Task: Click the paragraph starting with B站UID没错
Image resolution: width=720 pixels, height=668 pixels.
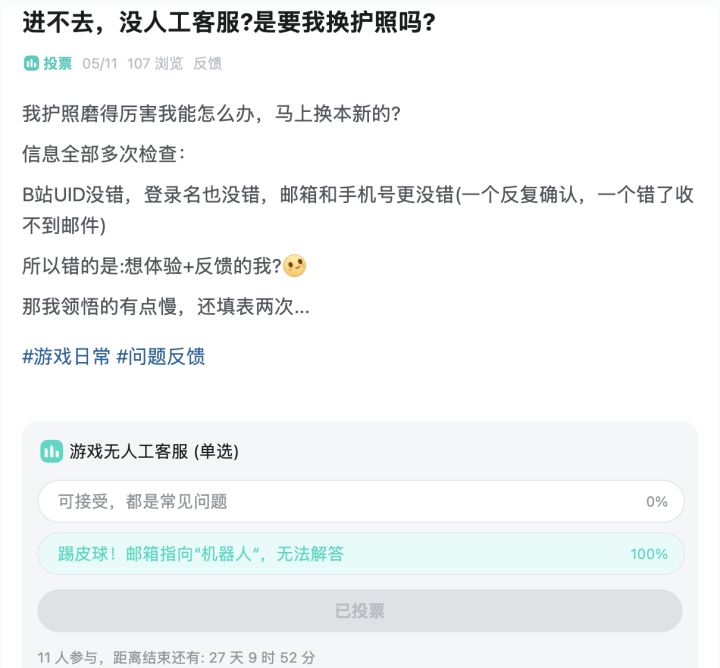Action: tap(358, 210)
